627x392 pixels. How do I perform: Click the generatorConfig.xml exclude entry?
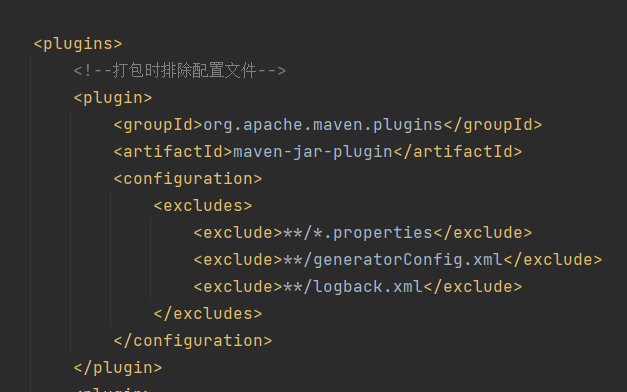(x=398, y=260)
